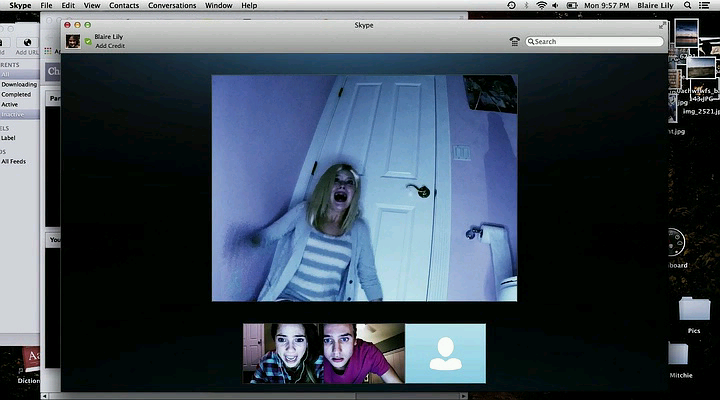The height and width of the screenshot is (400, 720).
Task: Open the Window menu in menu bar
Action: click(x=219, y=5)
